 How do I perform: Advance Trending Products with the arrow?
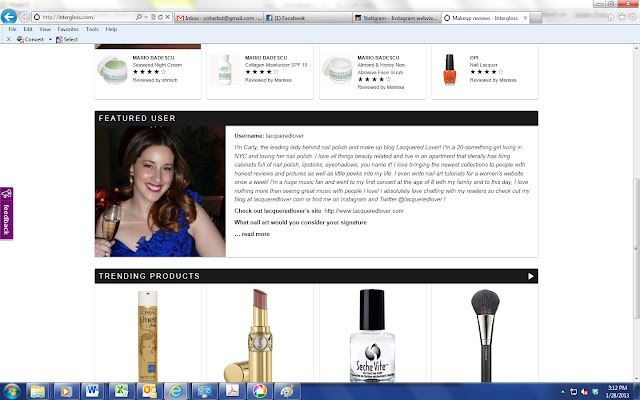(531, 276)
